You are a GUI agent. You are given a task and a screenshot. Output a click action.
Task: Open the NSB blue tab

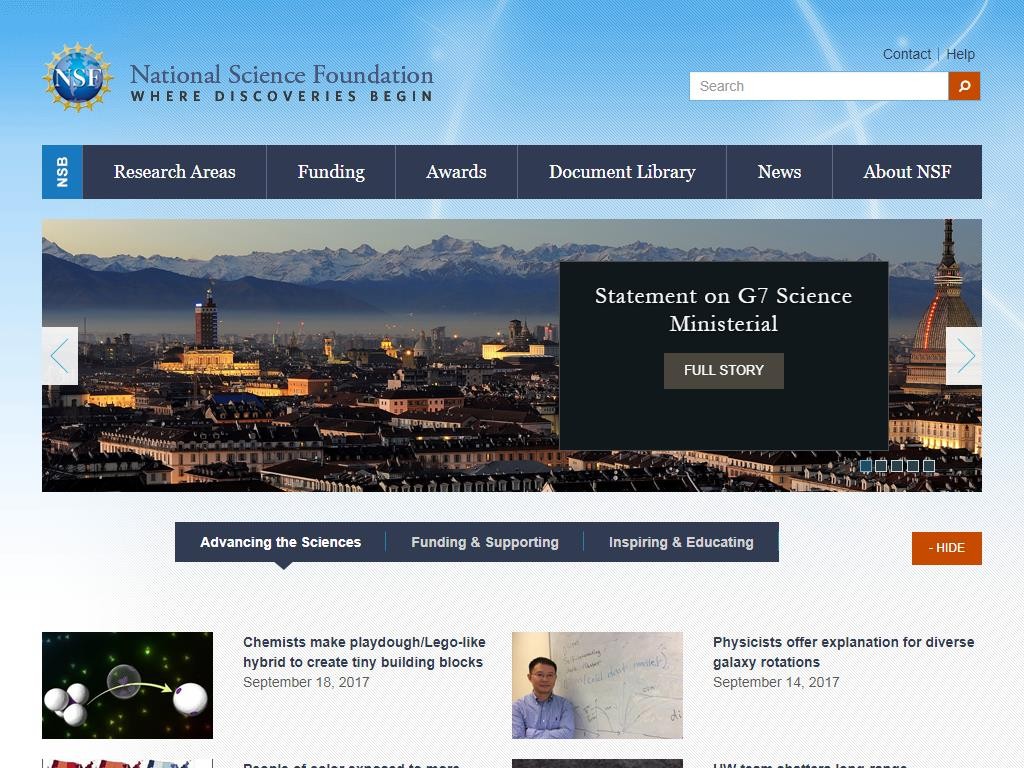click(x=62, y=172)
